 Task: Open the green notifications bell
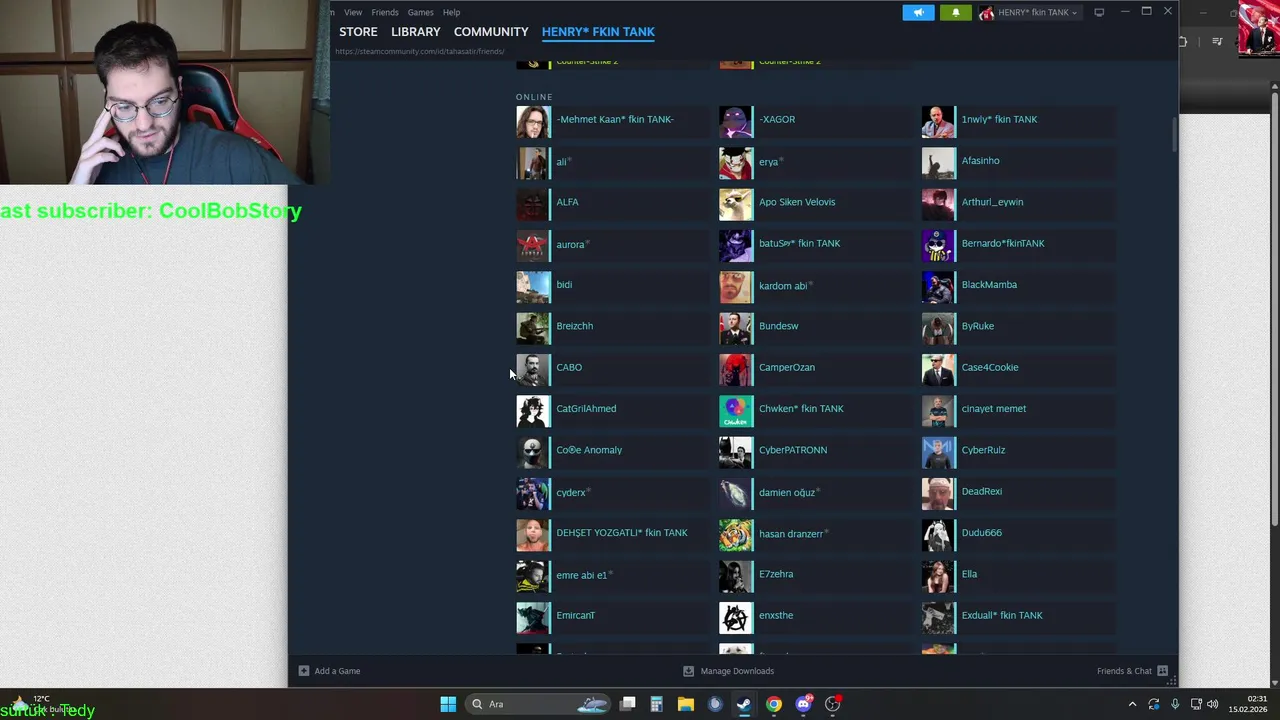pos(955,12)
